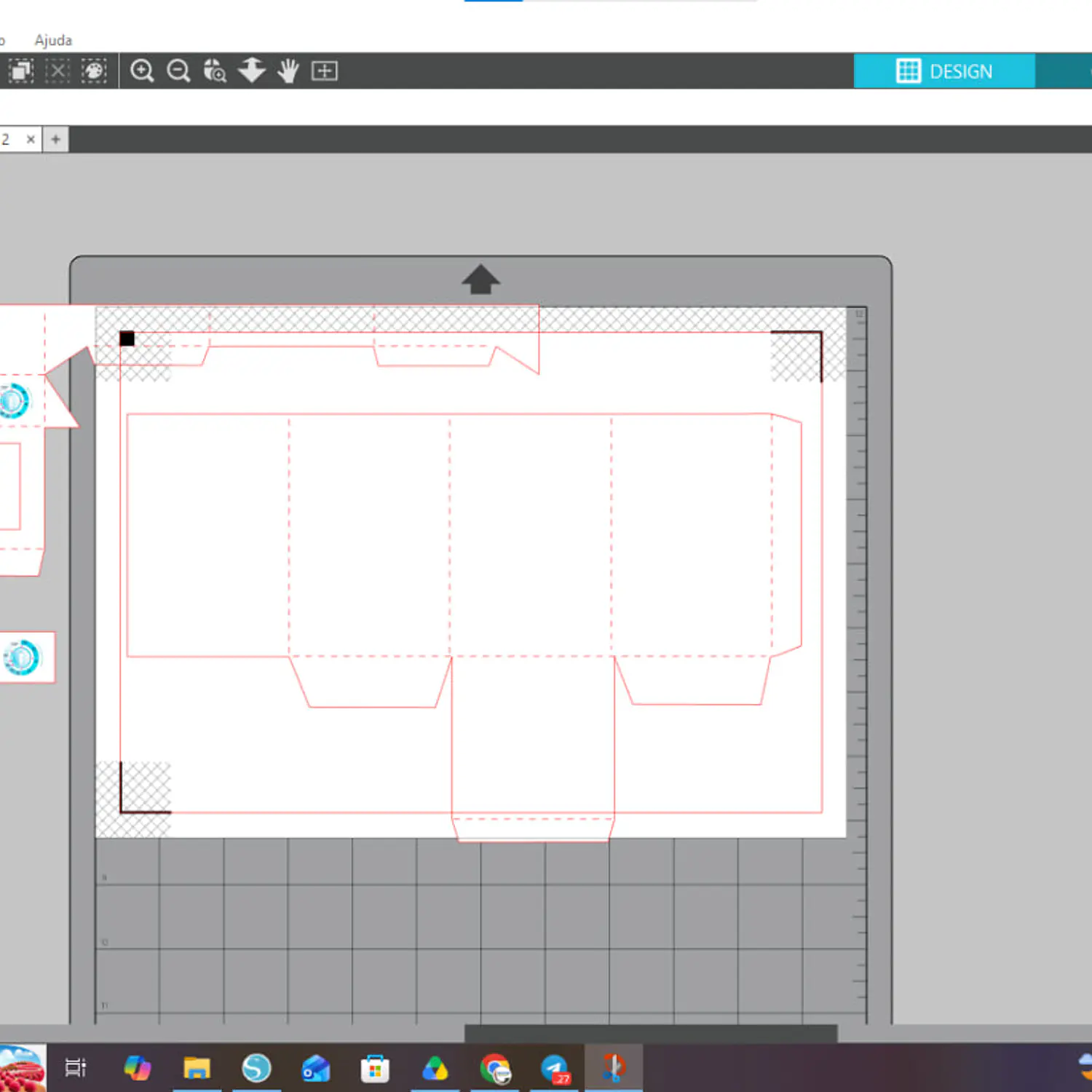
Task: Open the taskbar widgets thumbnail
Action: [23, 1068]
